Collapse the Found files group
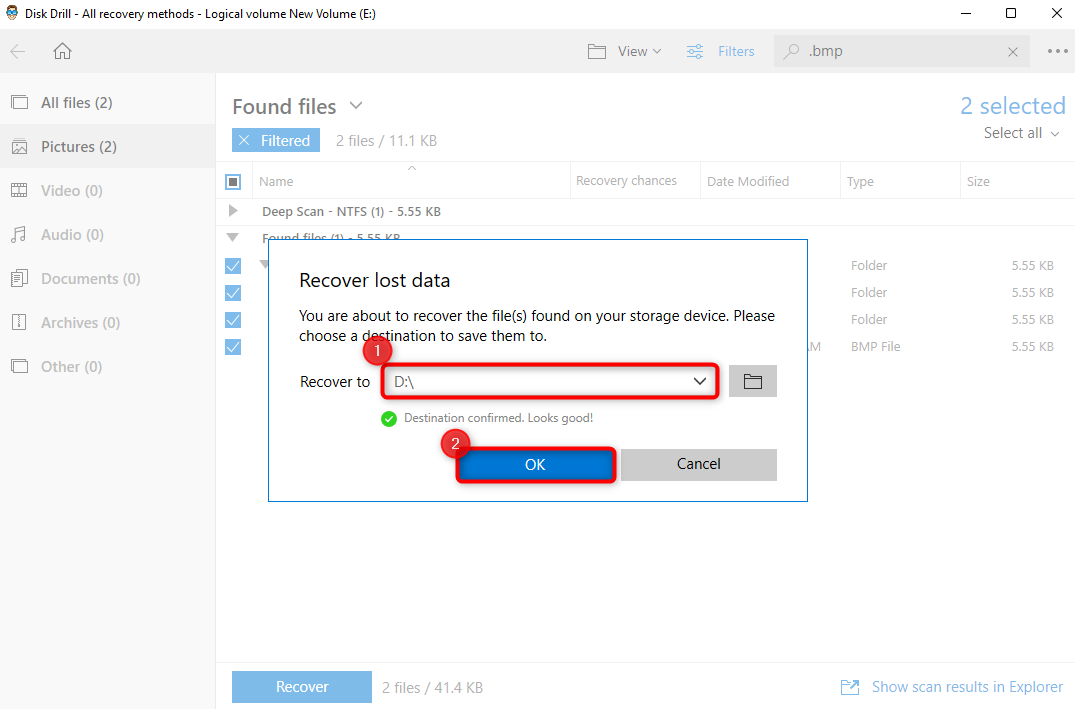The width and height of the screenshot is (1075, 709). pos(233,237)
